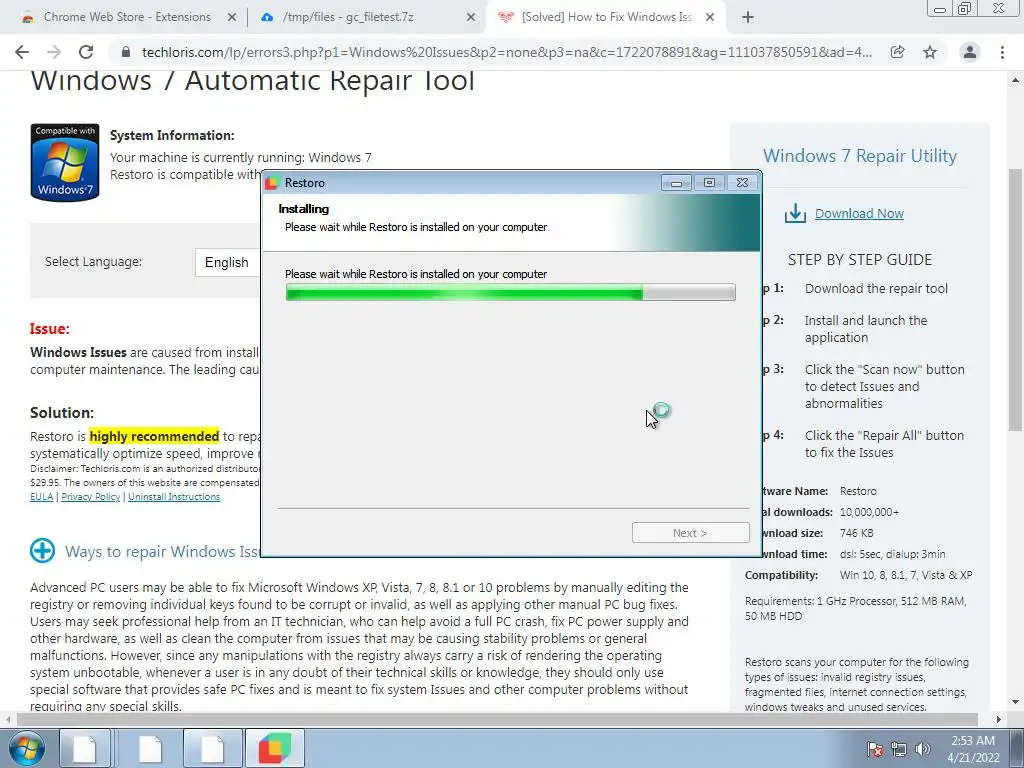Click the horizontal scrollbar right arrow
Viewport: 1024px width, 768px height.
coord(999,720)
